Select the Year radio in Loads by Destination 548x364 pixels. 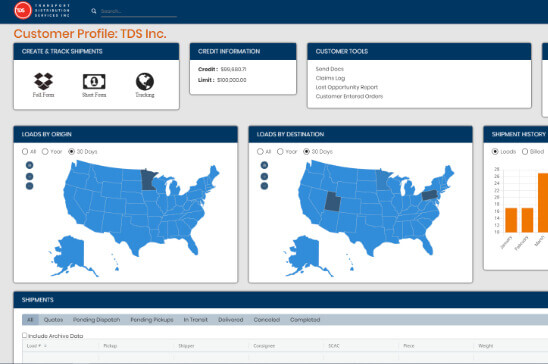tap(280, 152)
